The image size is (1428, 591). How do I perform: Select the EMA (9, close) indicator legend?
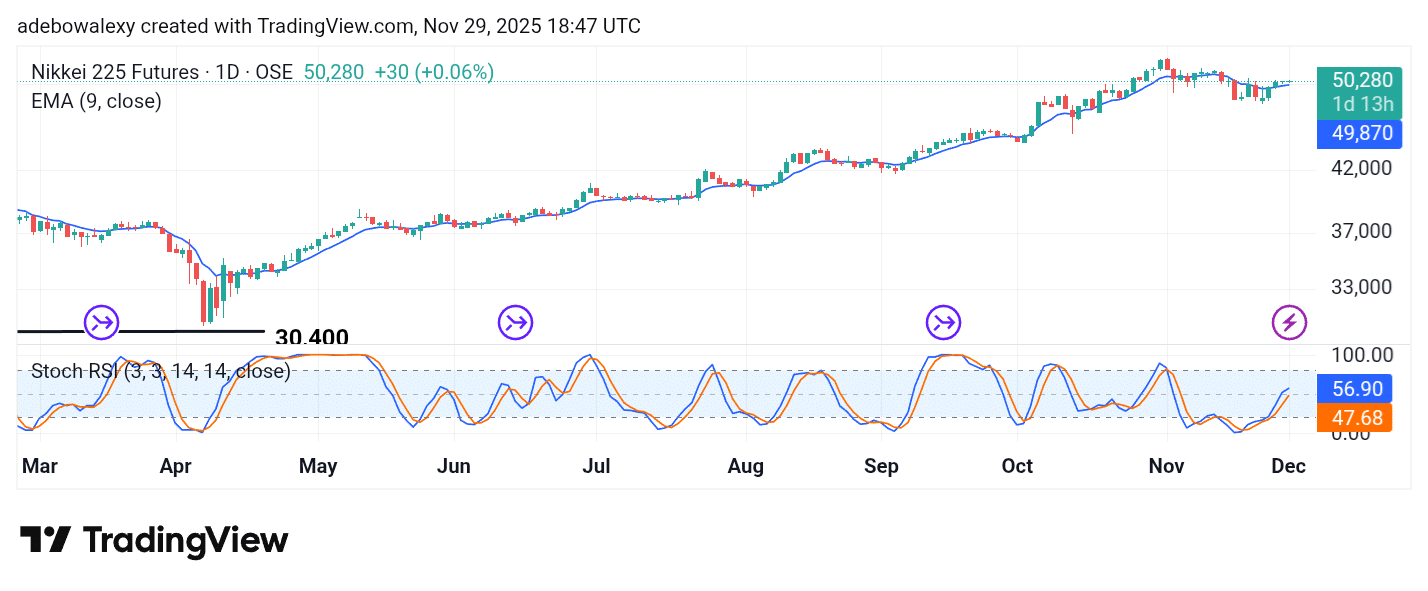96,101
